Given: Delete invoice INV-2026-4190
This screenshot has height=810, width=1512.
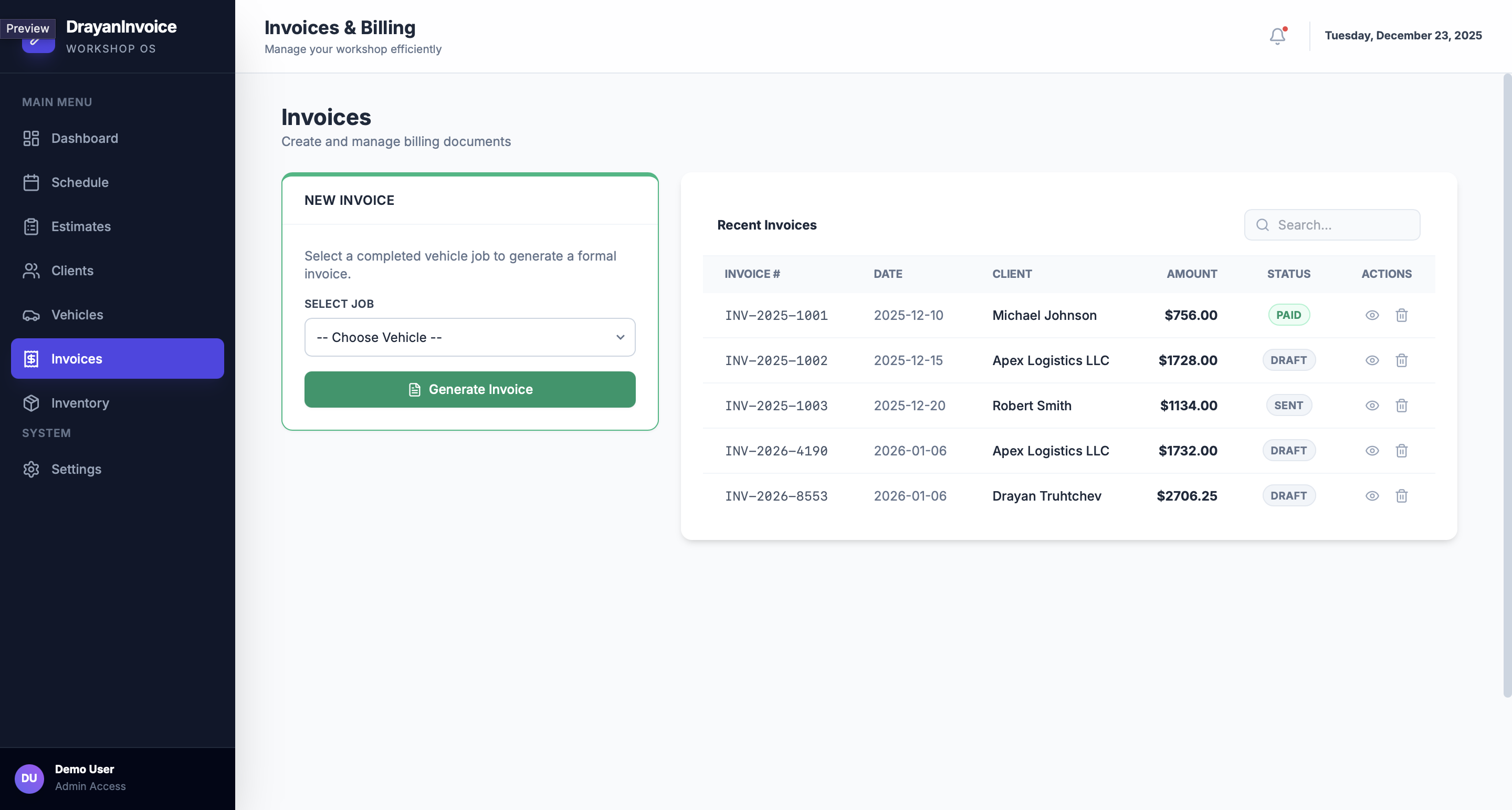Looking at the screenshot, I should point(1402,451).
